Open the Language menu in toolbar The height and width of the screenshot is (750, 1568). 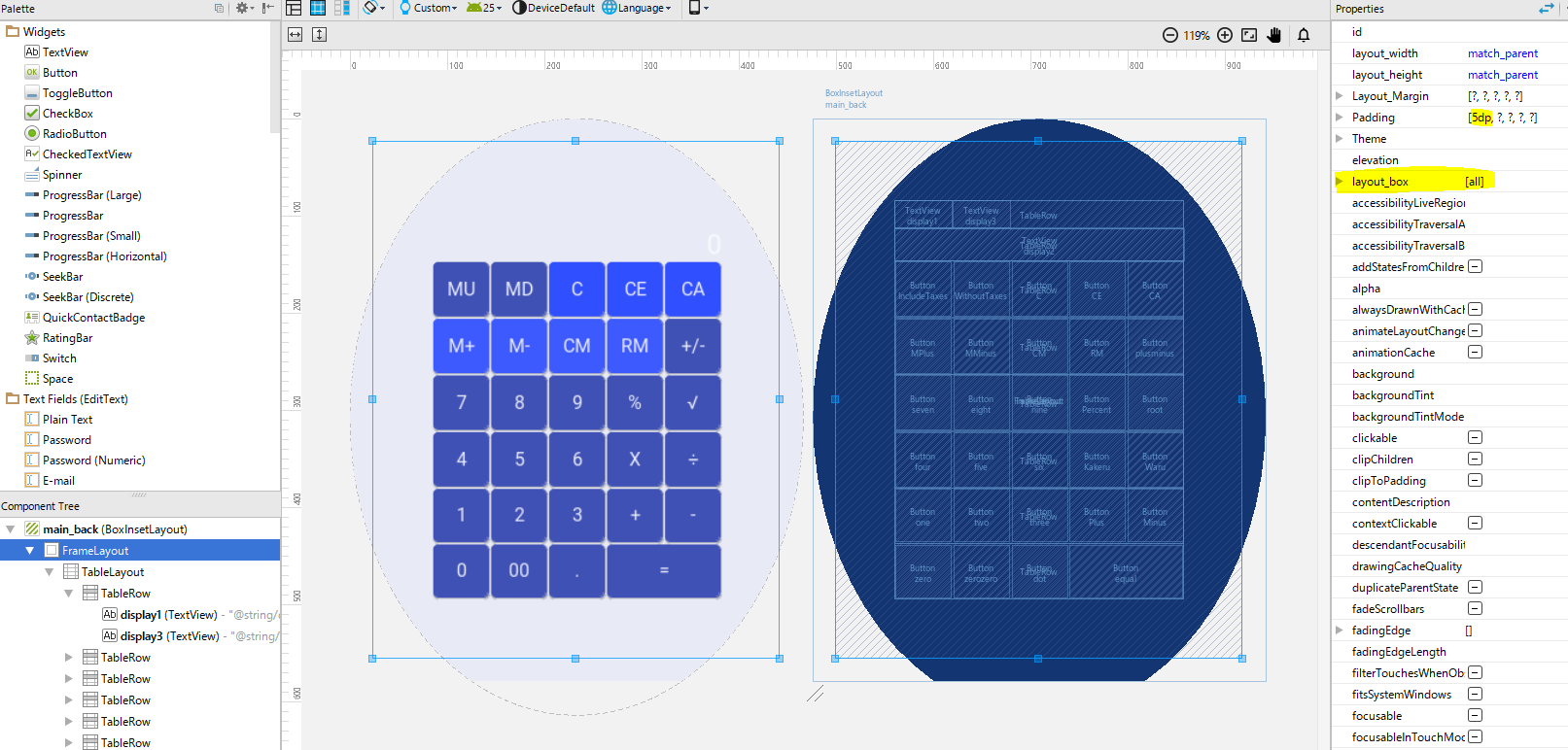pos(637,8)
